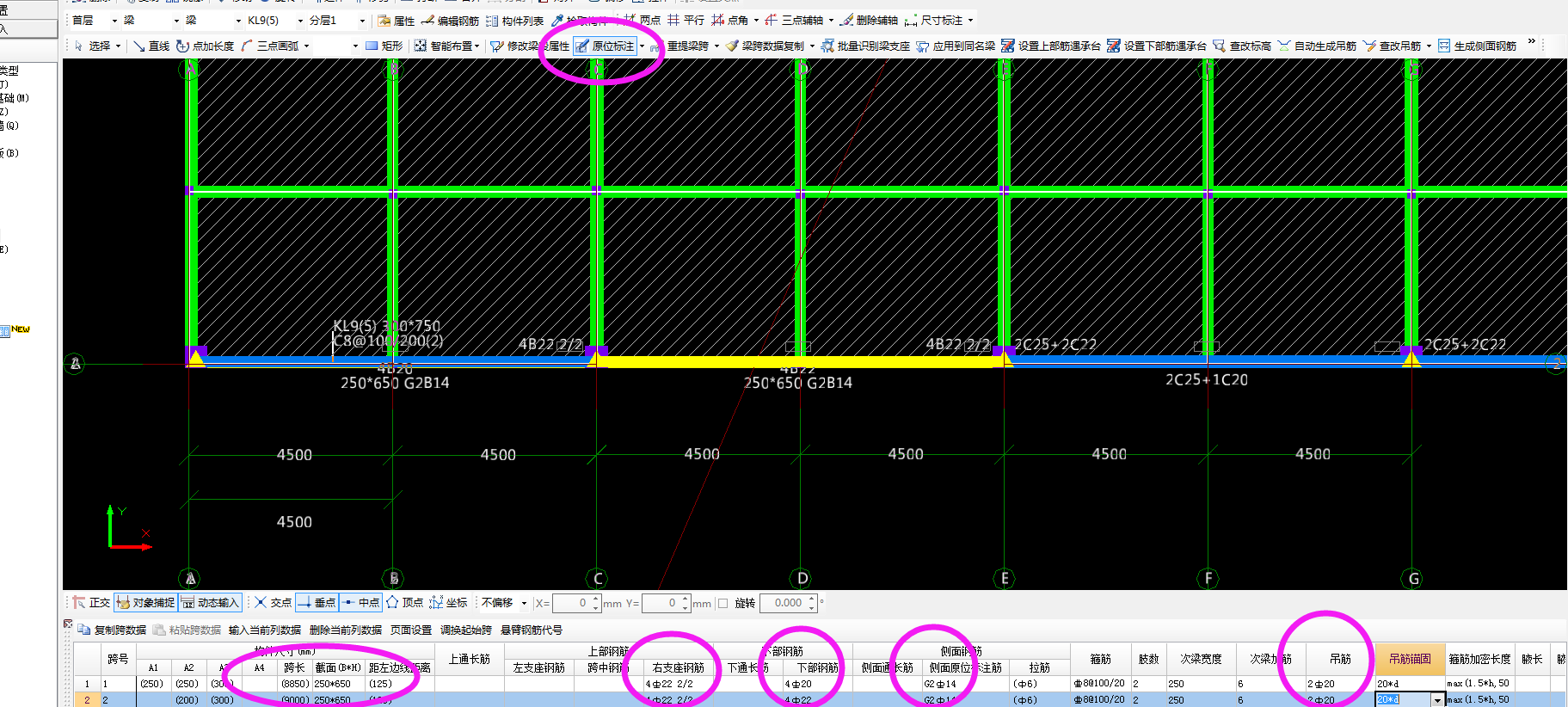Click the 上通长筋 column header

470,659
